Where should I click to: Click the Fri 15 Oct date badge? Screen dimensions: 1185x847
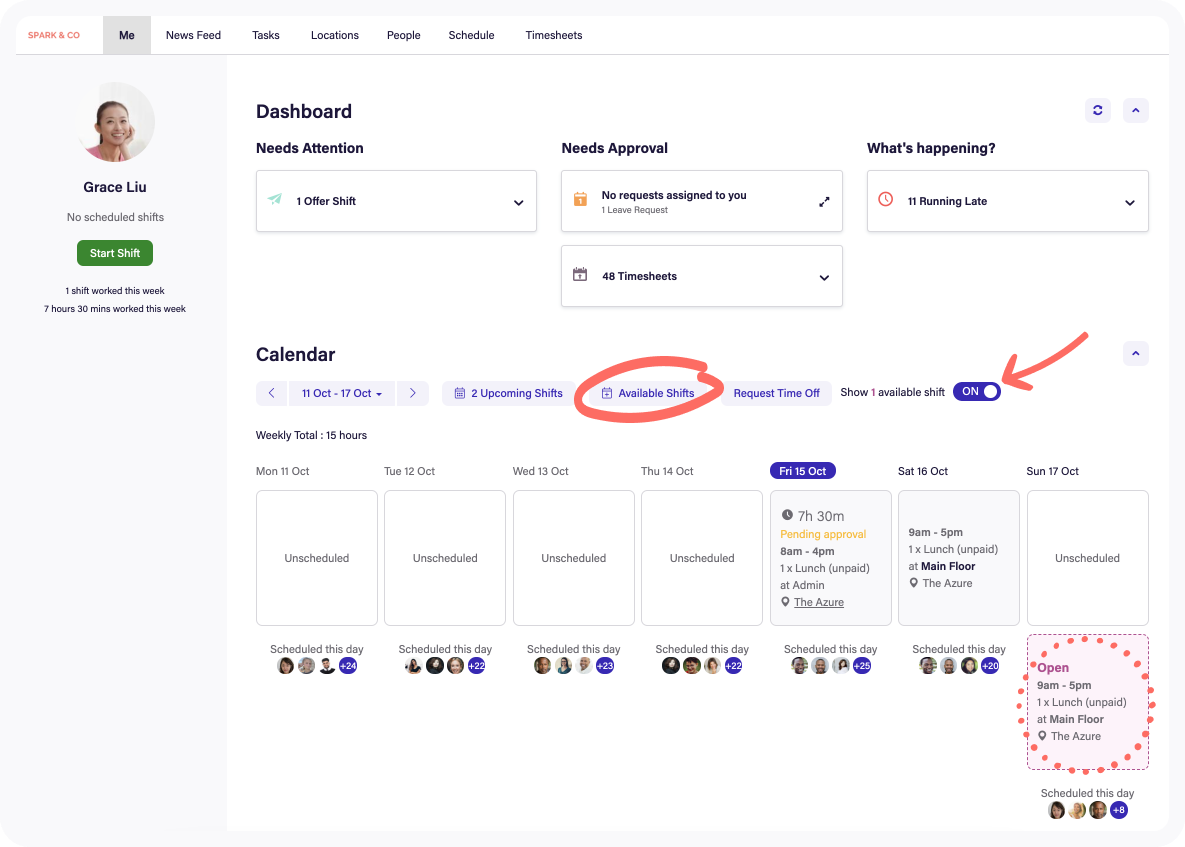pyautogui.click(x=803, y=471)
